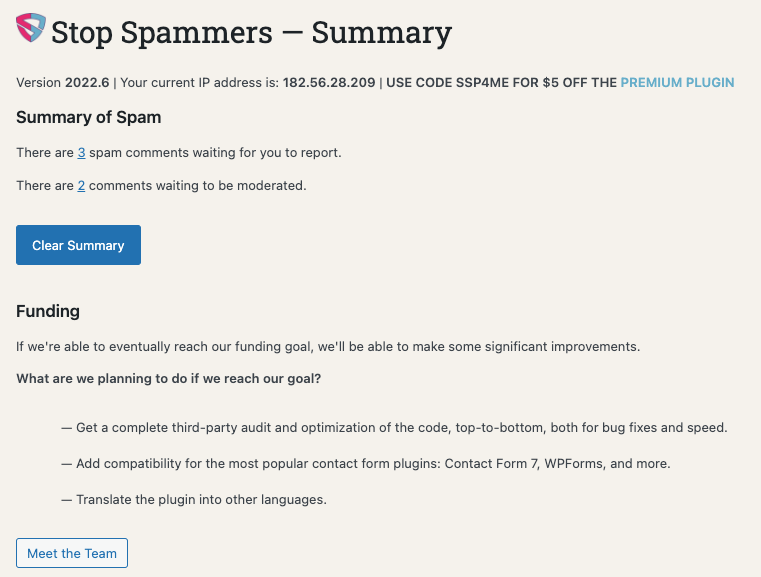Open the PREMIUM PLUGIN link
The width and height of the screenshot is (761, 577).
677,82
